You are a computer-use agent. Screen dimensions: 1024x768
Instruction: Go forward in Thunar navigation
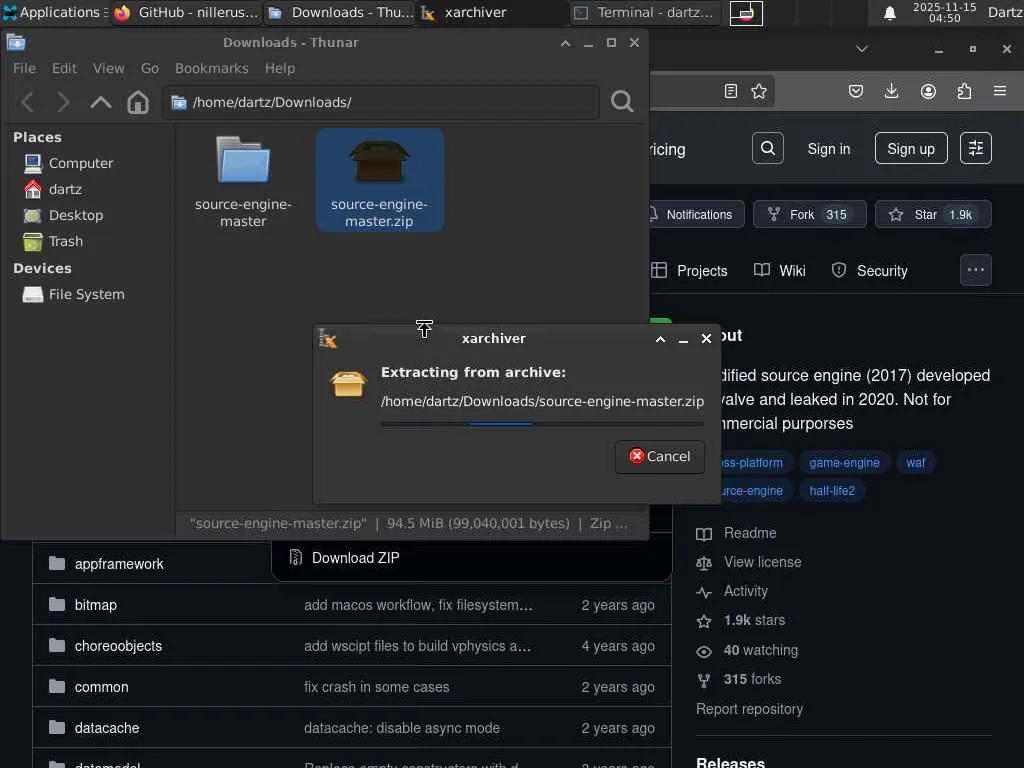click(63, 102)
